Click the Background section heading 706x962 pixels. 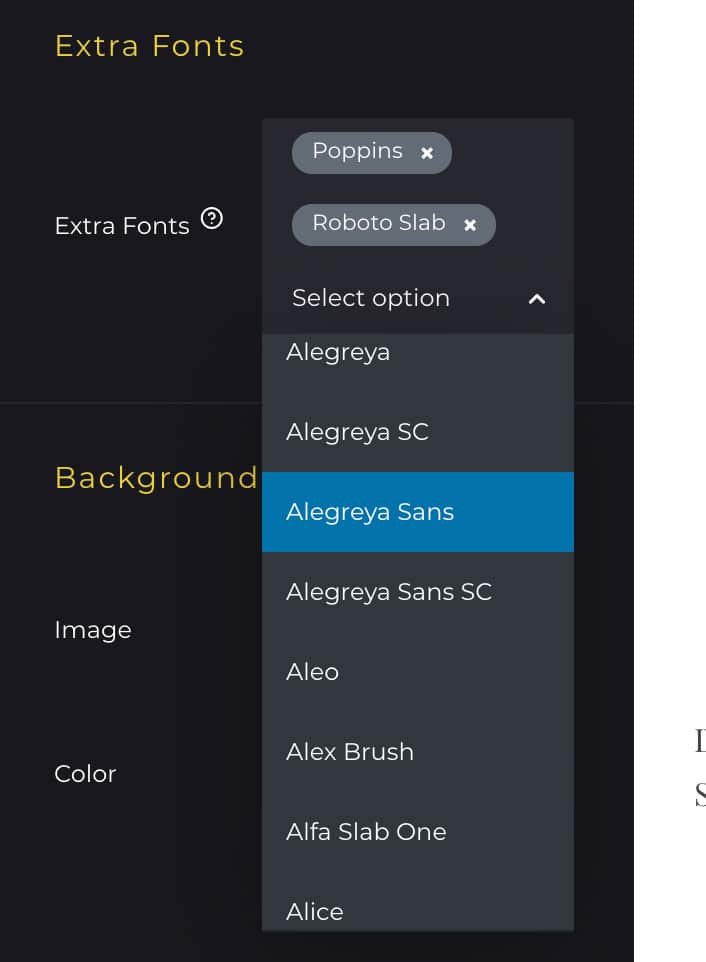pos(156,478)
